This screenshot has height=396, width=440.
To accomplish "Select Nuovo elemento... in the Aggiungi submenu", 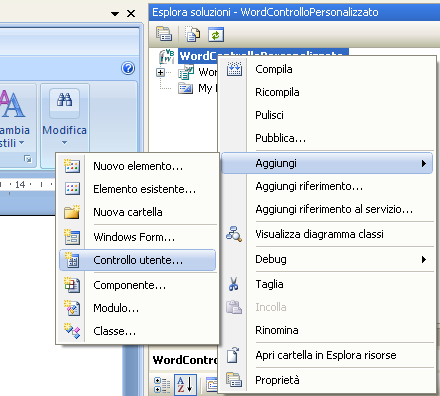I will click(138, 166).
